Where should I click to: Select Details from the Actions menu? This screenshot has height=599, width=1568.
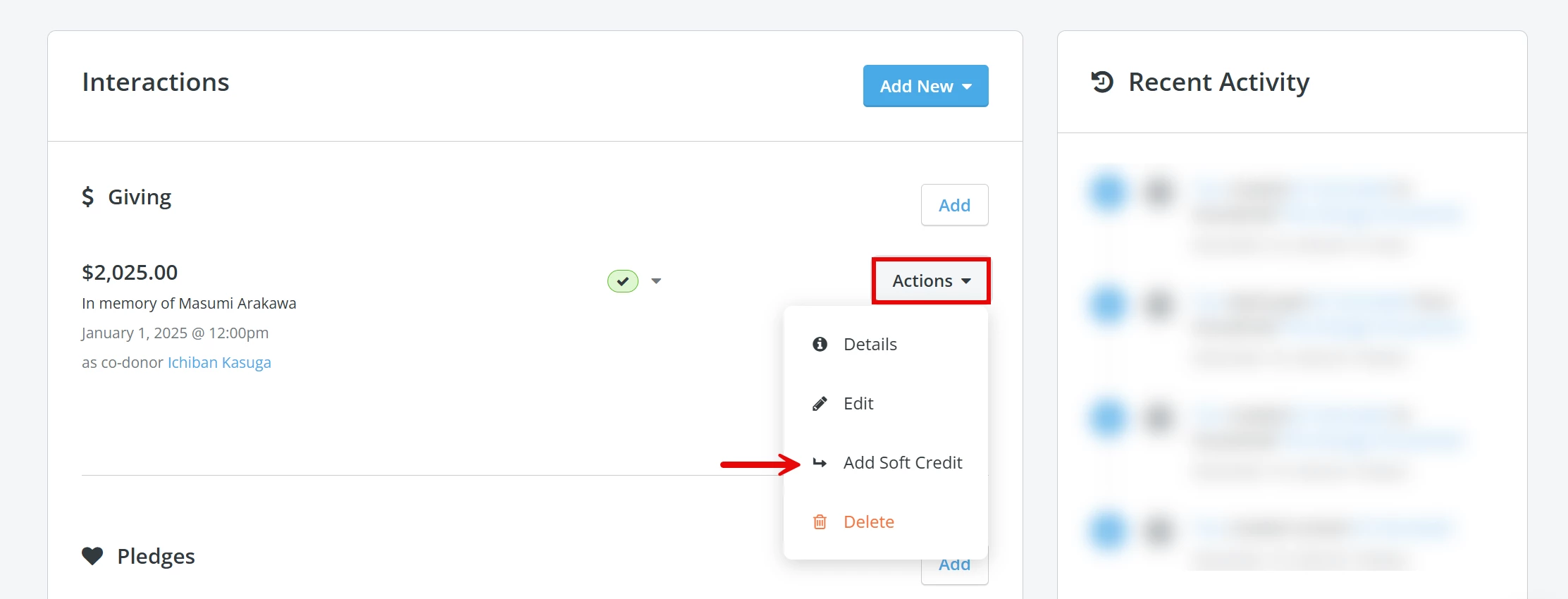(871, 345)
